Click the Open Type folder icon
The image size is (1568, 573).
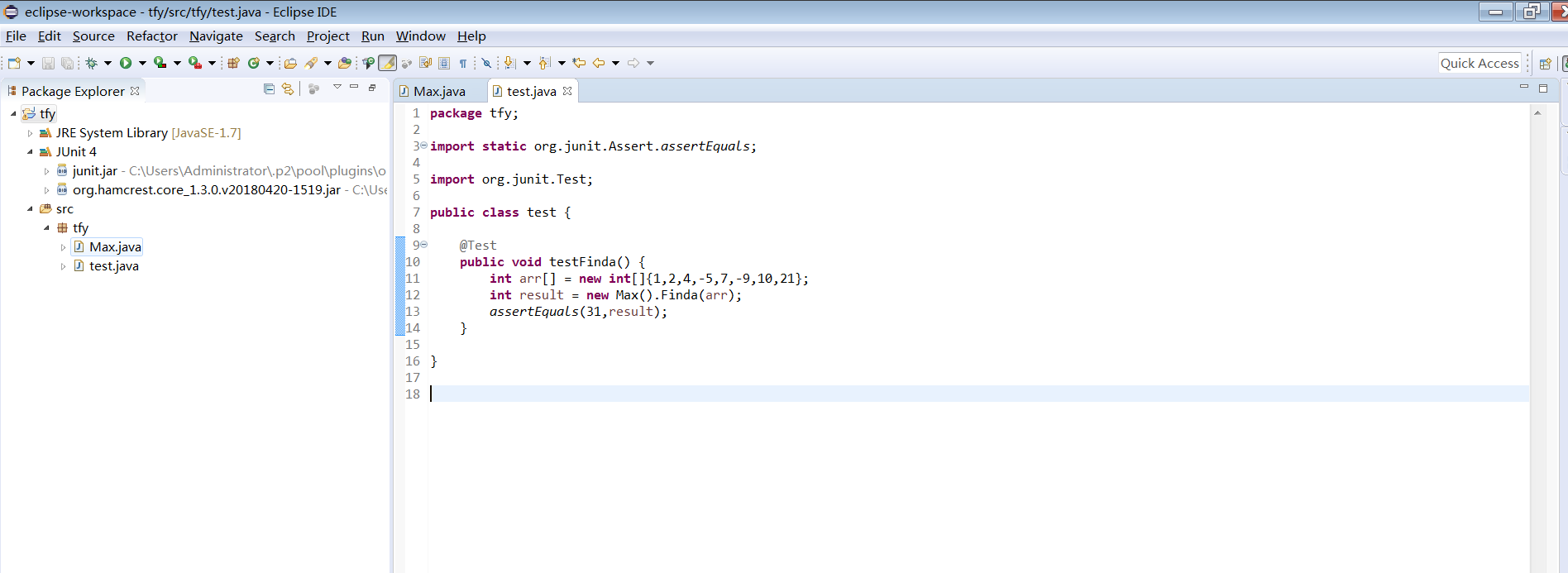pos(290,63)
